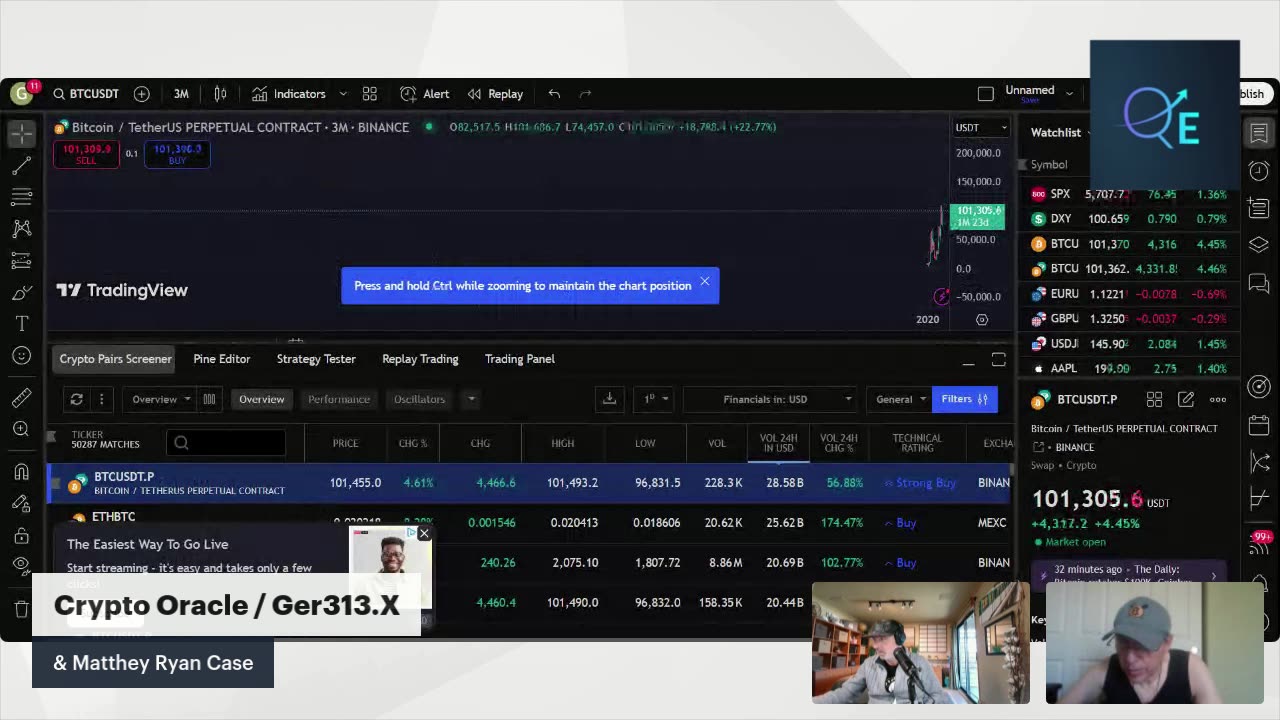This screenshot has width=1280, height=720.
Task: Refresh the screener results
Action: tap(76, 399)
